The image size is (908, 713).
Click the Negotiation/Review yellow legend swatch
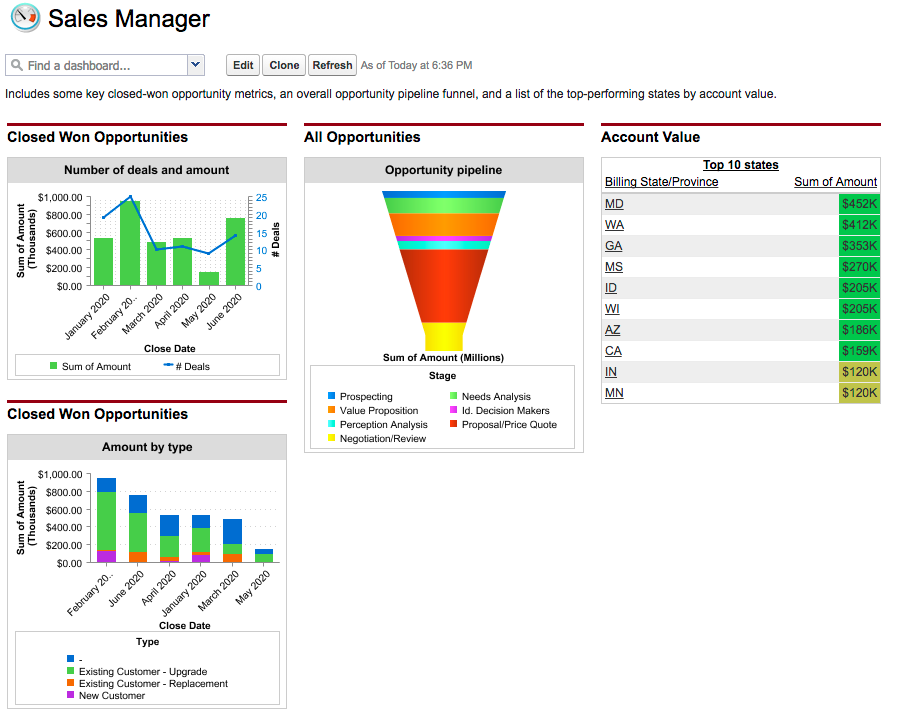point(331,438)
